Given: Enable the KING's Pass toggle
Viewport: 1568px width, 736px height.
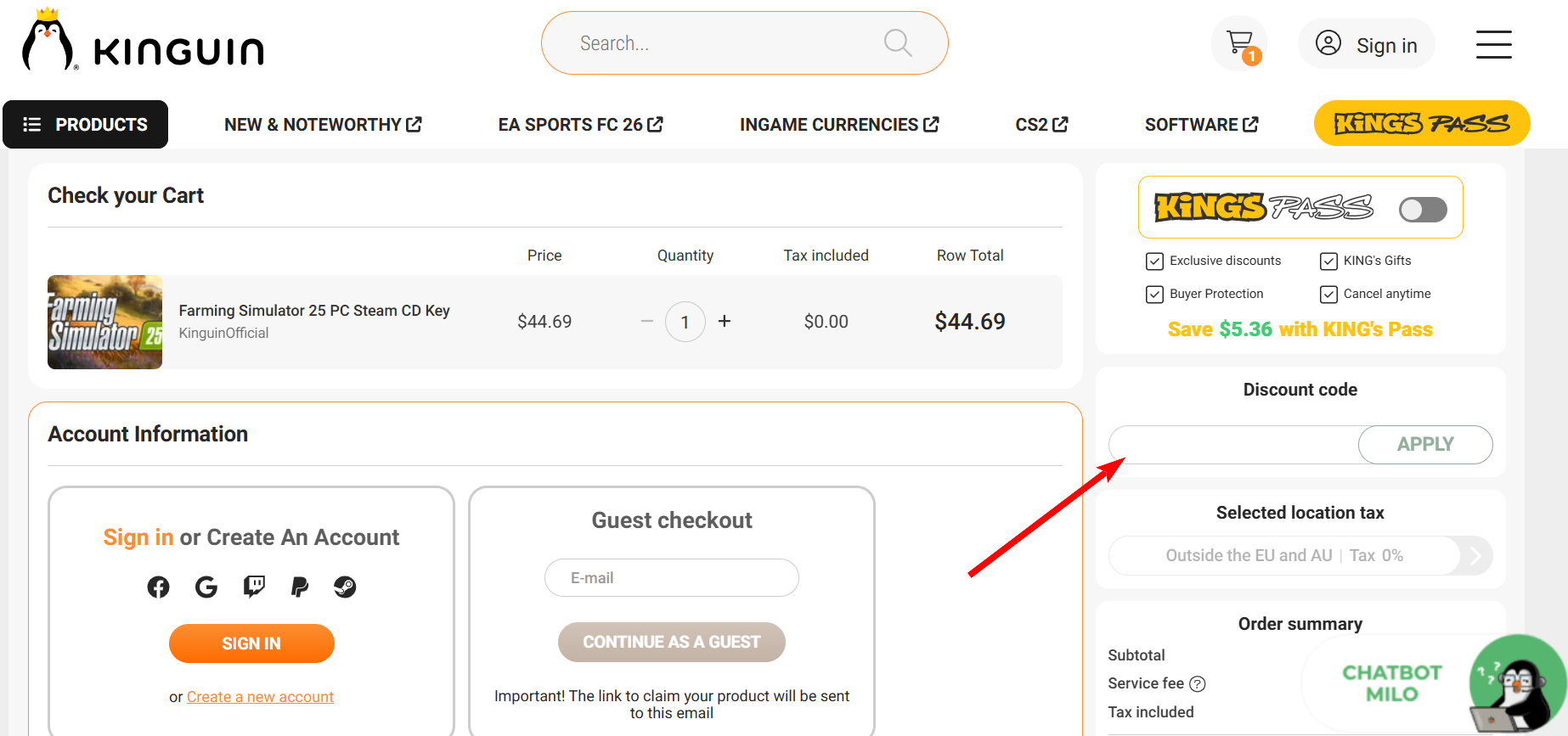Looking at the screenshot, I should click(1423, 209).
